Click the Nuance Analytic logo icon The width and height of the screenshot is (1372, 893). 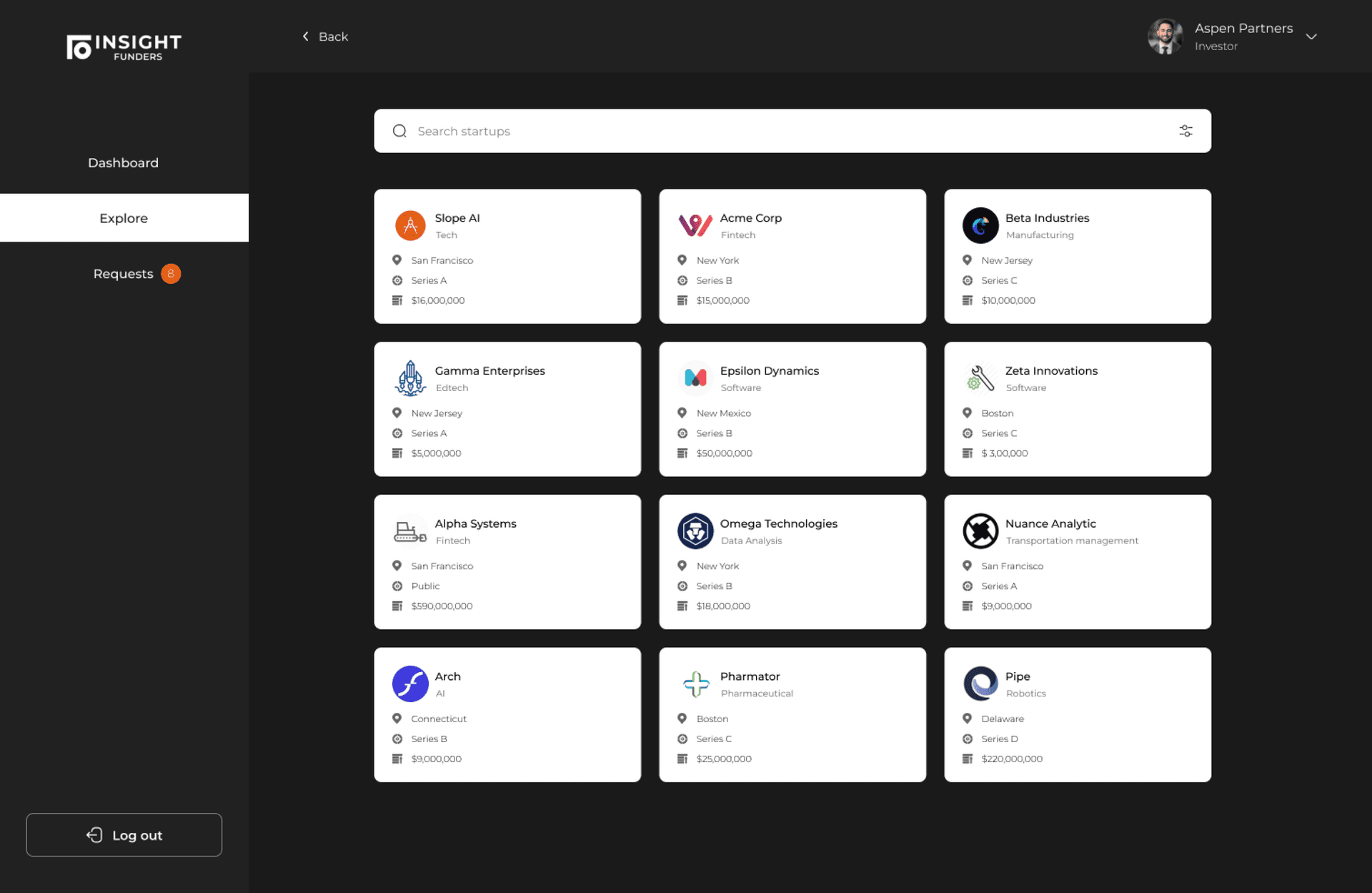tap(980, 531)
